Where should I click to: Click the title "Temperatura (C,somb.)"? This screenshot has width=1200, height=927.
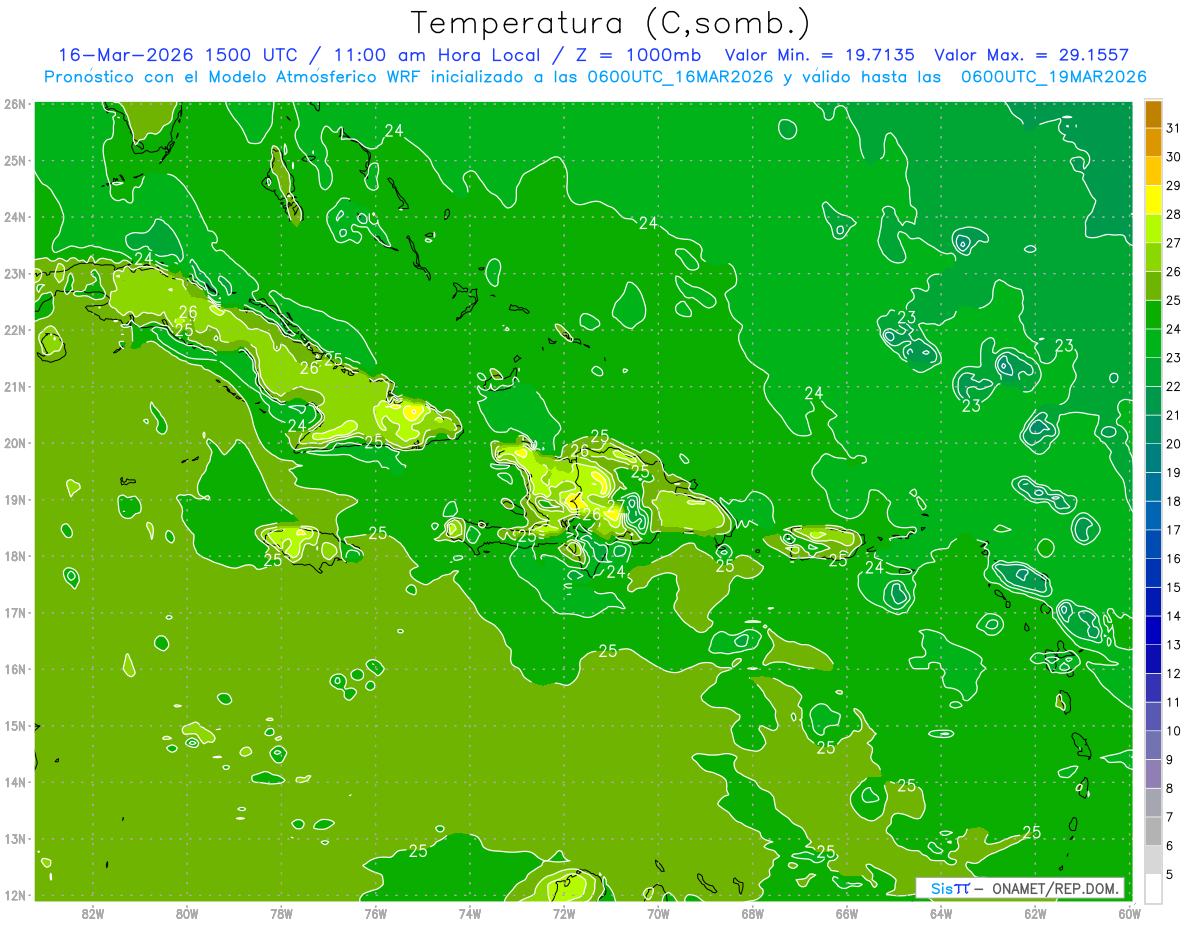(610, 23)
